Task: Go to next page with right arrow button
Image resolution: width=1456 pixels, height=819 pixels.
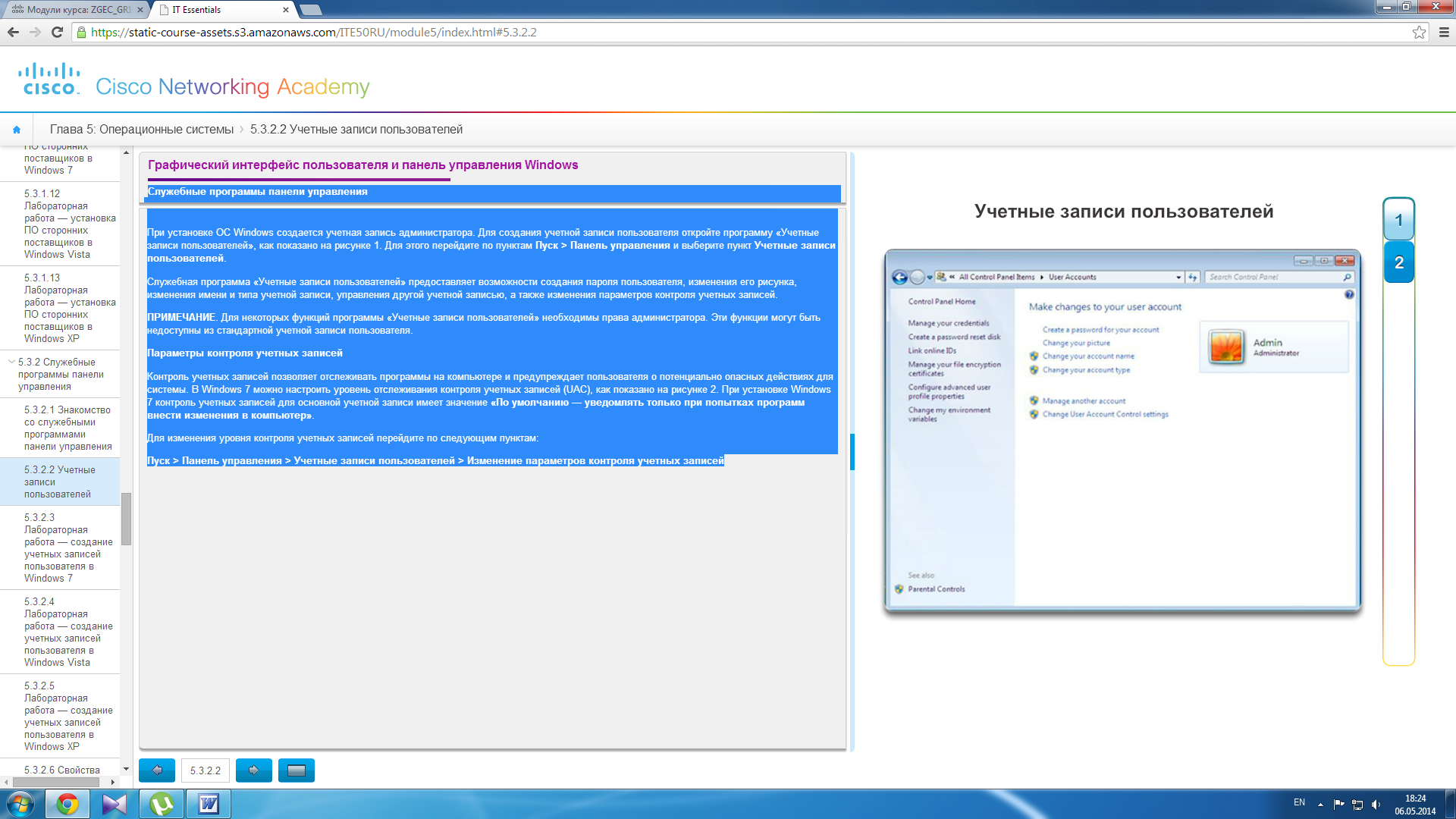Action: (x=254, y=770)
